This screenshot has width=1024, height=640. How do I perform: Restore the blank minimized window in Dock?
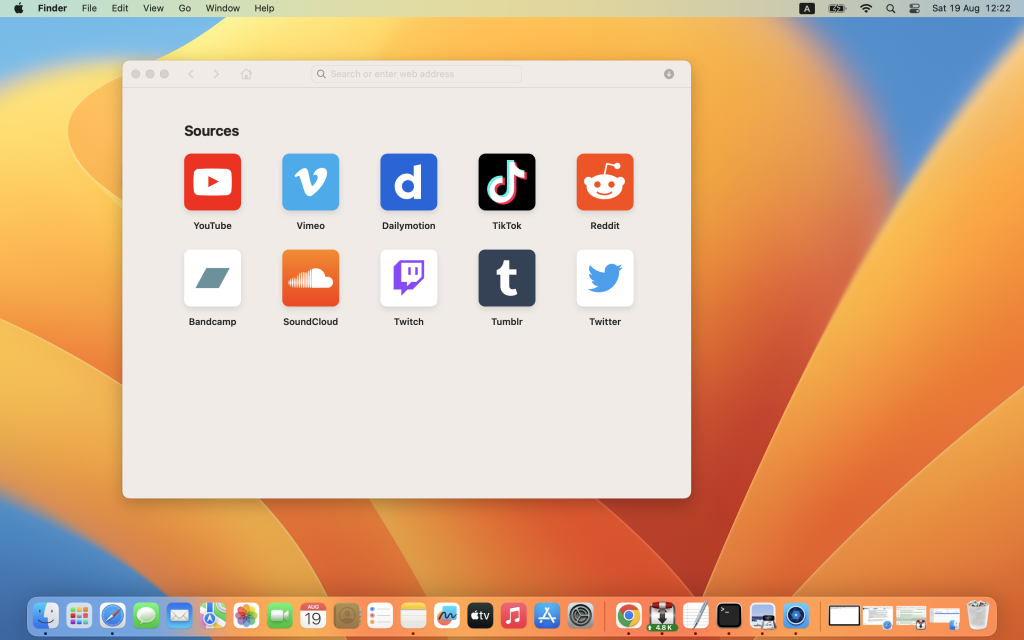(844, 615)
